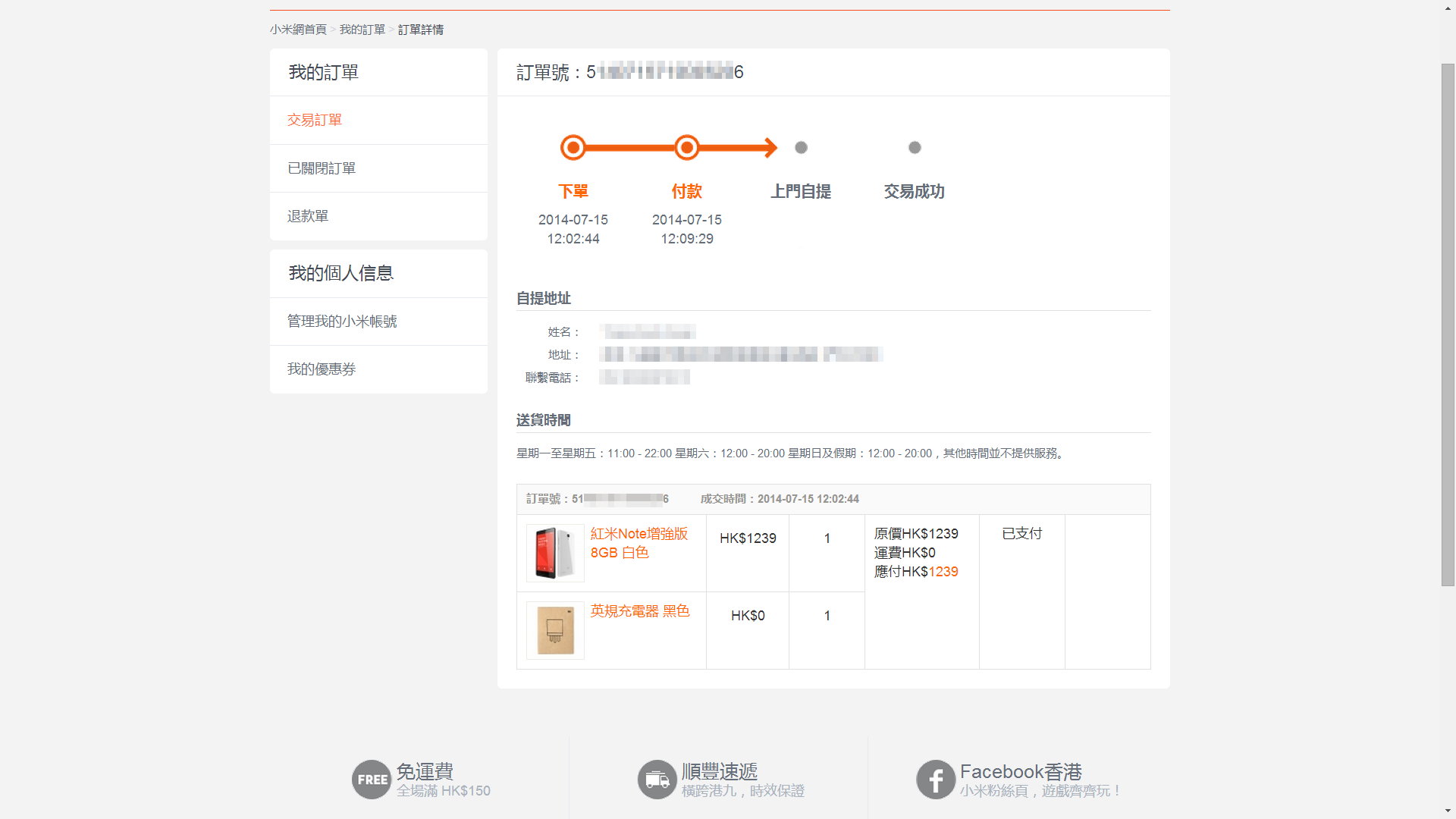Open the 我的訂單 breadcrumb link
This screenshot has height=819, width=1456.
[362, 30]
